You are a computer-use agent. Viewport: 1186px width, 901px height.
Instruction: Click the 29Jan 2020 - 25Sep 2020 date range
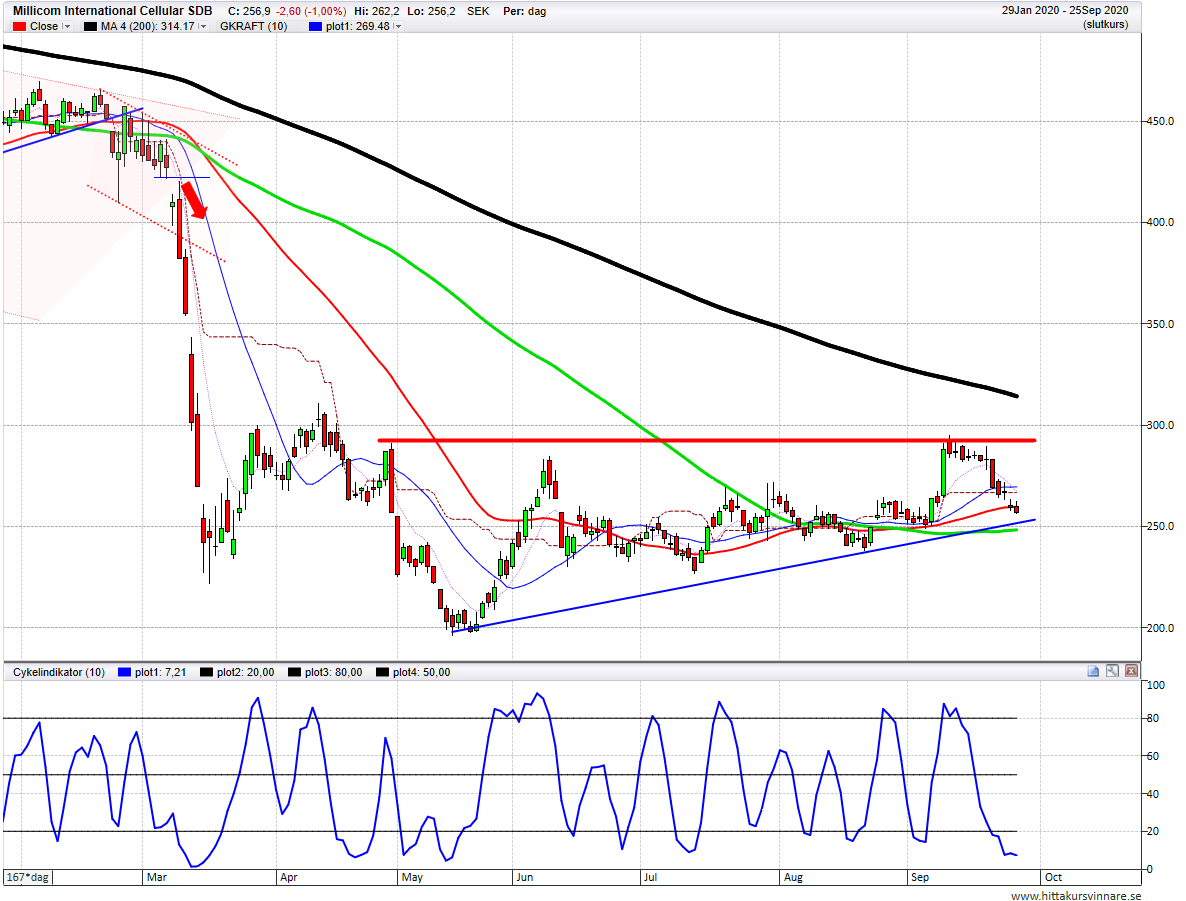(x=1065, y=11)
